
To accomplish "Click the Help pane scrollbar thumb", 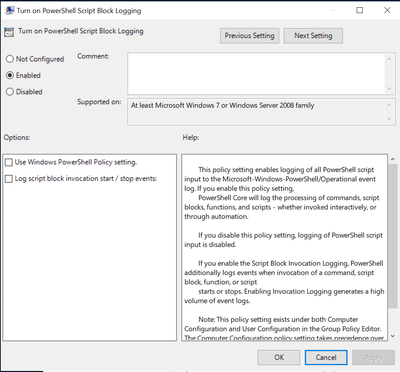I will pos(393,236).
